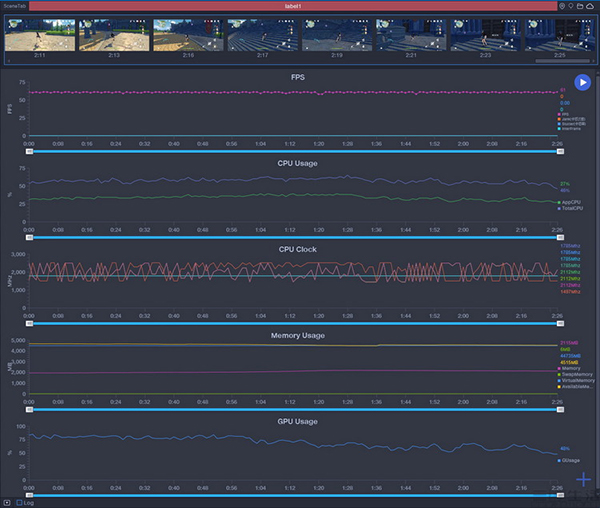The image size is (600, 508).
Task: Open the screenshot thumbnail at 2:11
Action: [39, 35]
